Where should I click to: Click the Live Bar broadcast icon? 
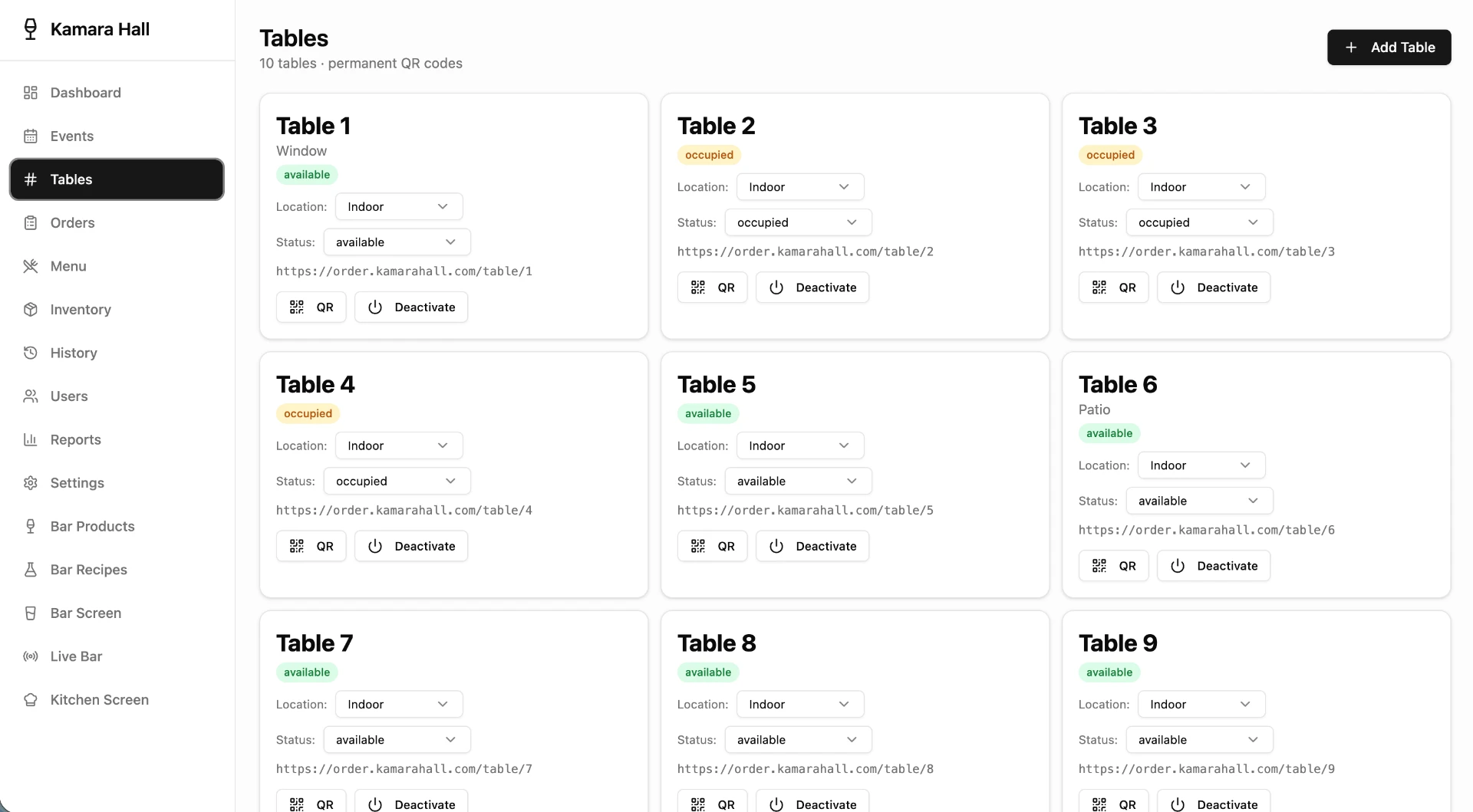31,656
